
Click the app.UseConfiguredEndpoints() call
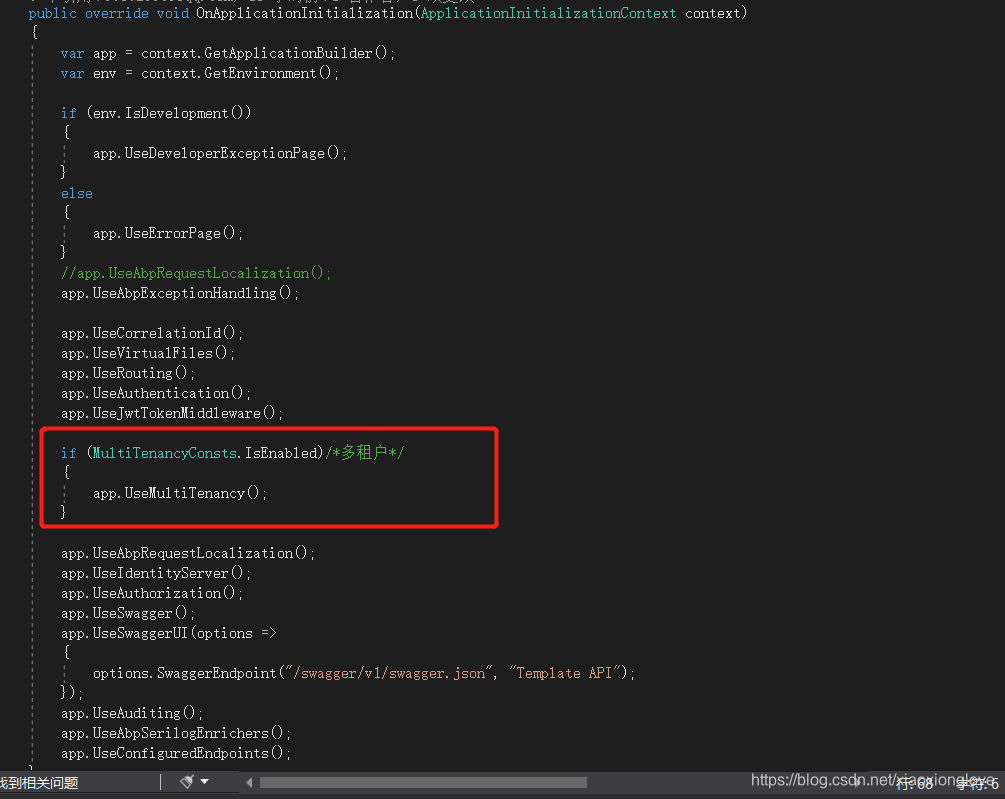(175, 753)
